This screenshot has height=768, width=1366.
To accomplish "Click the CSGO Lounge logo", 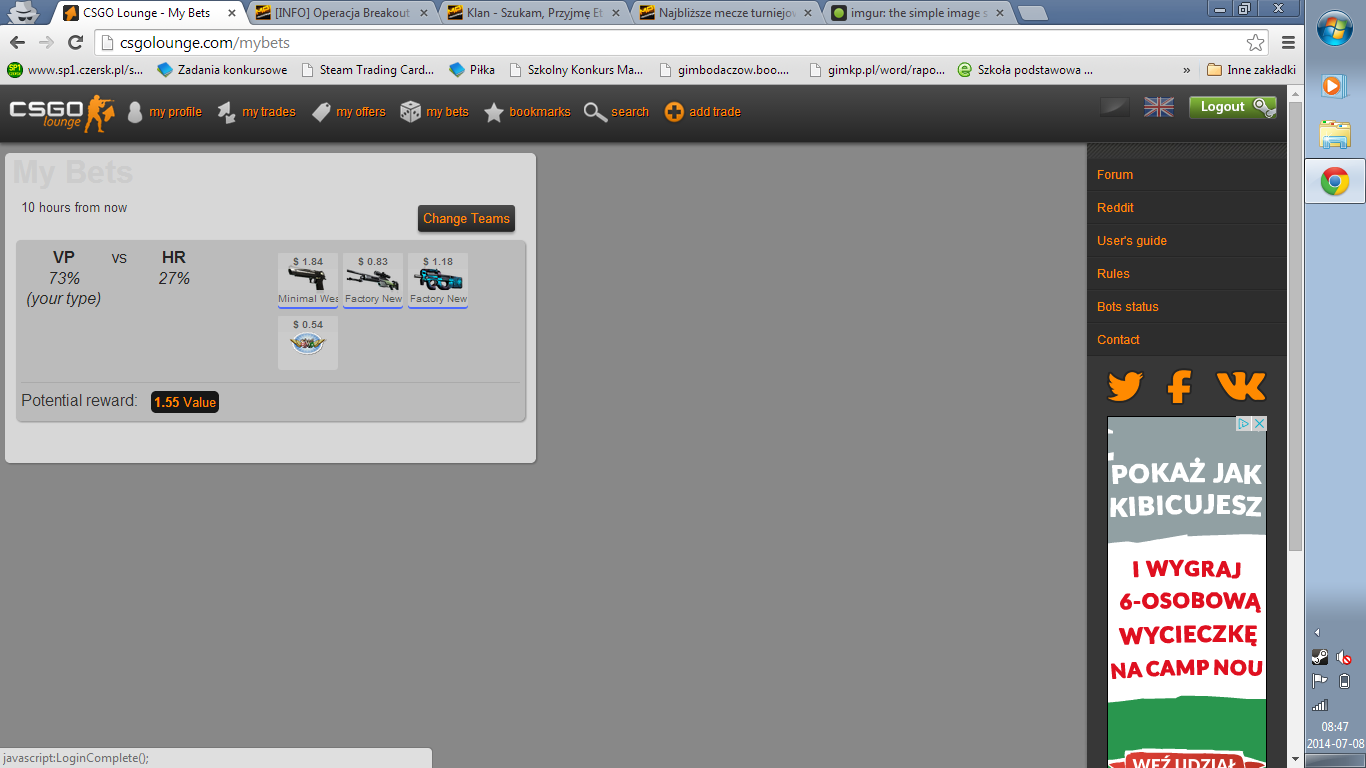I will tap(62, 112).
